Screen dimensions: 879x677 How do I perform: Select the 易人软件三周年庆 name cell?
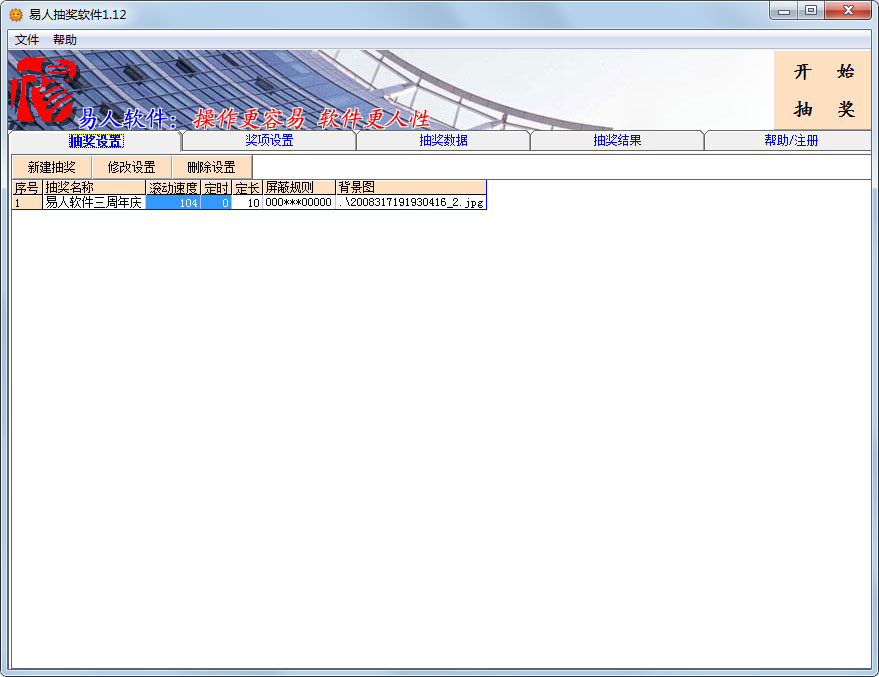(x=94, y=202)
